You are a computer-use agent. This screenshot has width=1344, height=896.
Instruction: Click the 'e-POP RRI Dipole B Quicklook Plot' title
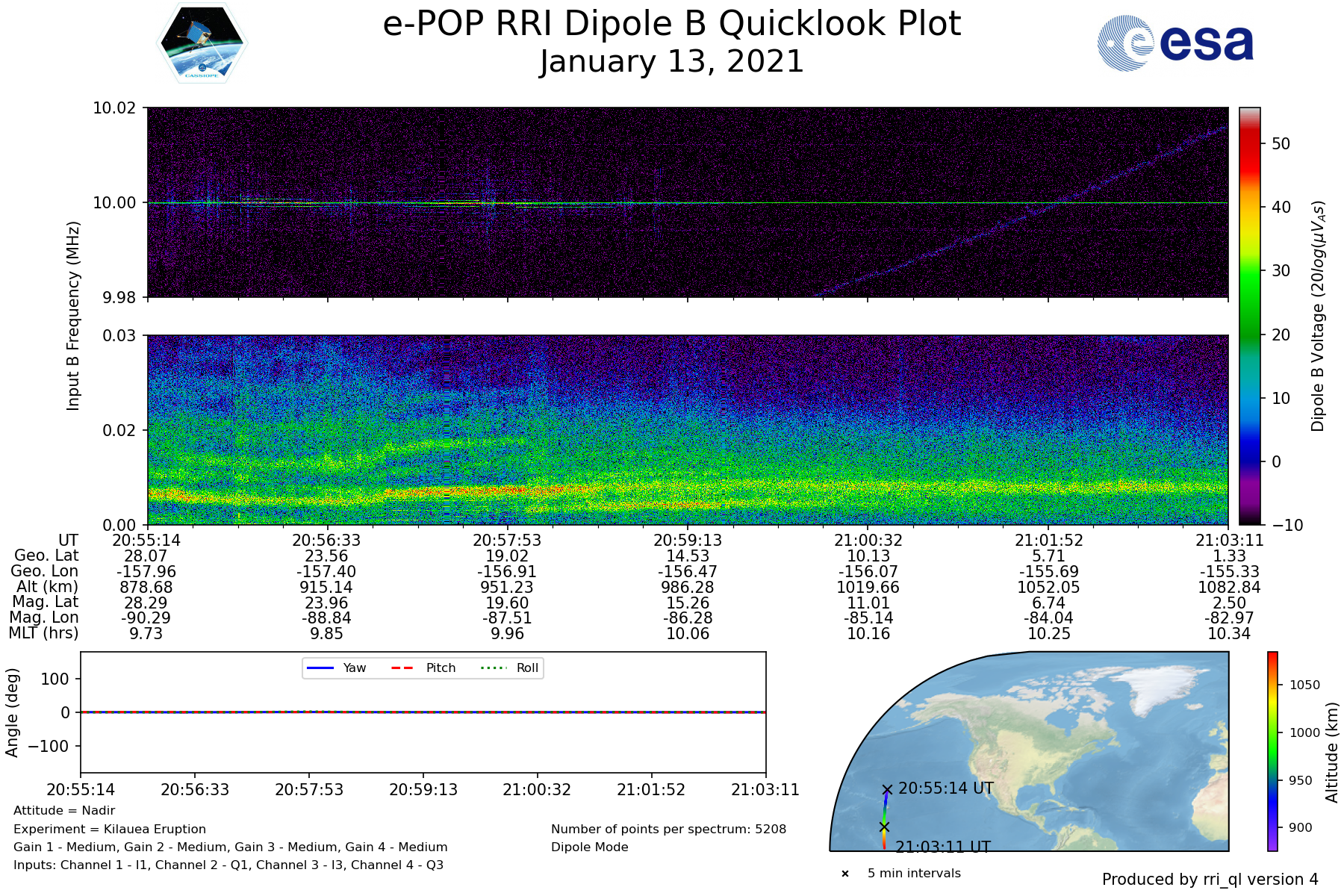[671, 24]
